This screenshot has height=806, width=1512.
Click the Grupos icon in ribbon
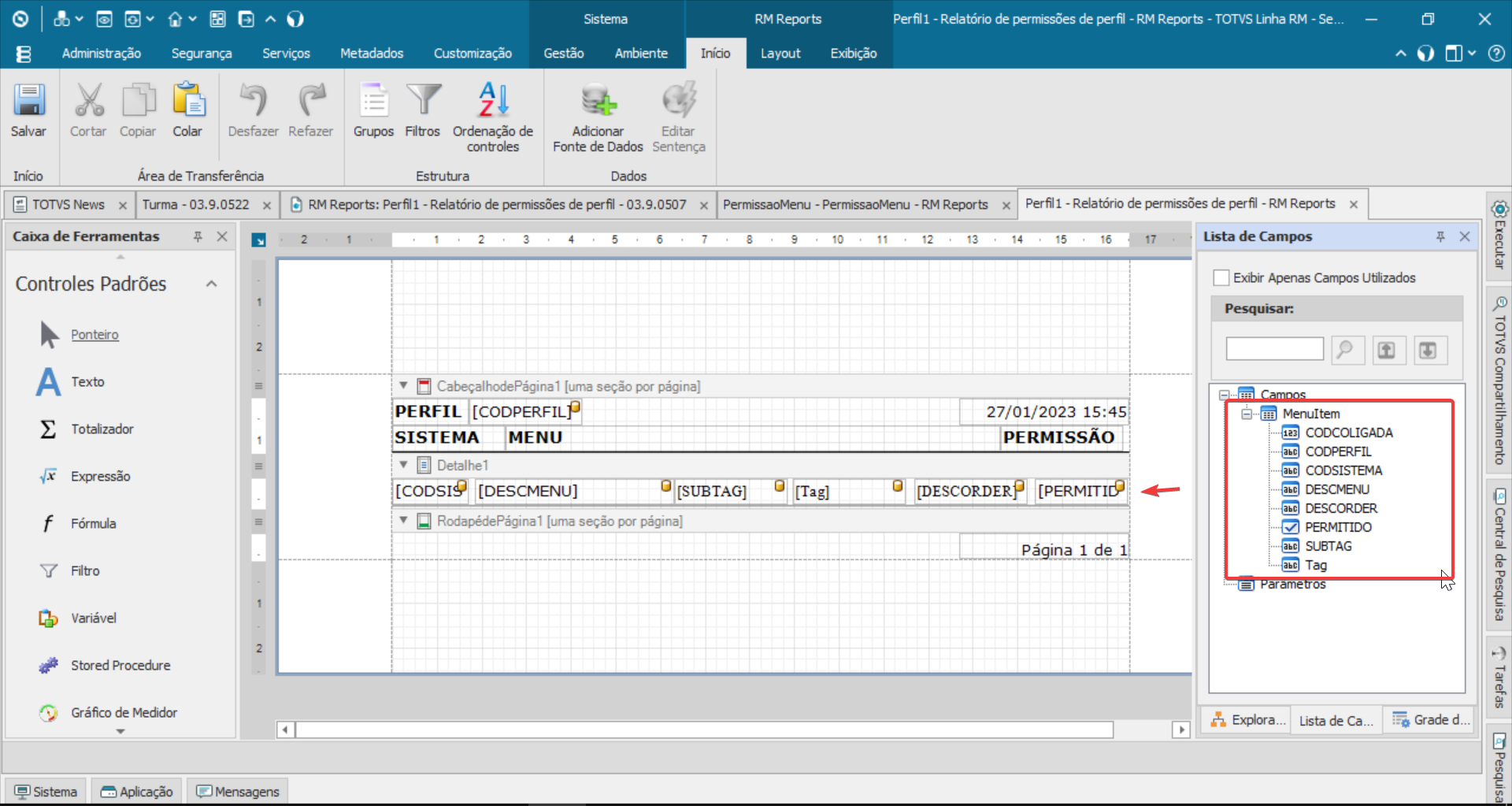[373, 102]
